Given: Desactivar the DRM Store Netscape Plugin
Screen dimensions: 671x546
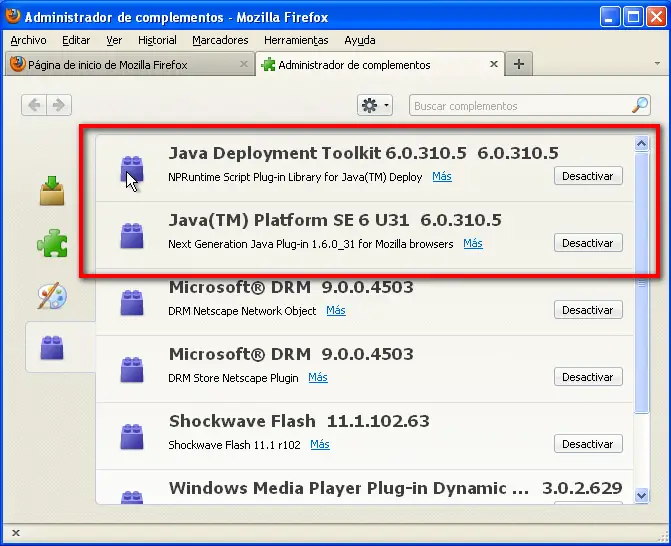Looking at the screenshot, I should (588, 377).
